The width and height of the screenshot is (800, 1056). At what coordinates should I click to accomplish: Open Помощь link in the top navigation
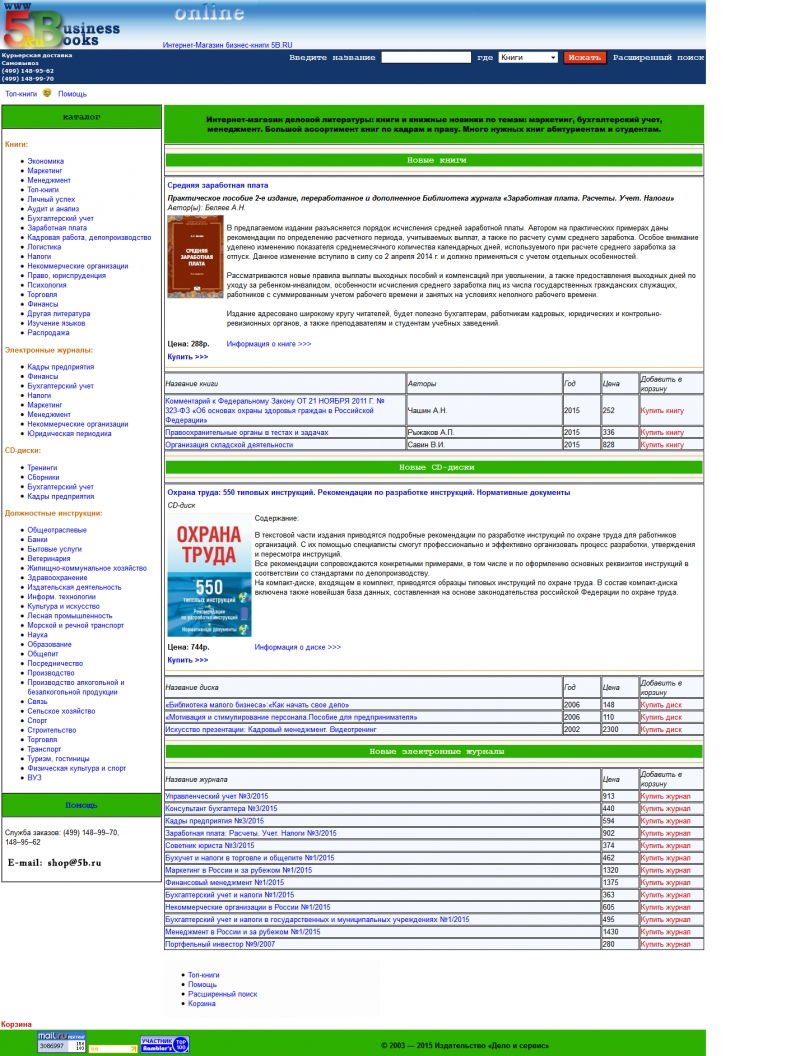[72, 94]
